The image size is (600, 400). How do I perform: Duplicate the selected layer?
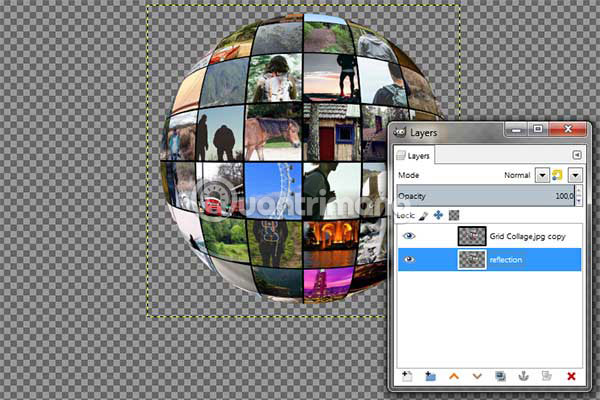[500, 376]
